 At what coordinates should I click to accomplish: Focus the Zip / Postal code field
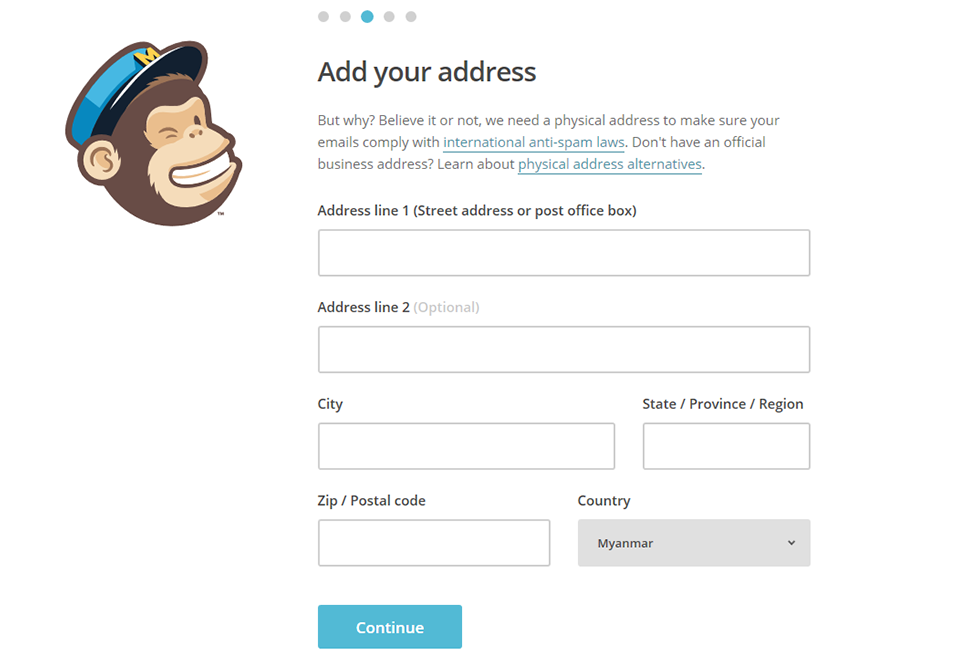tap(434, 543)
